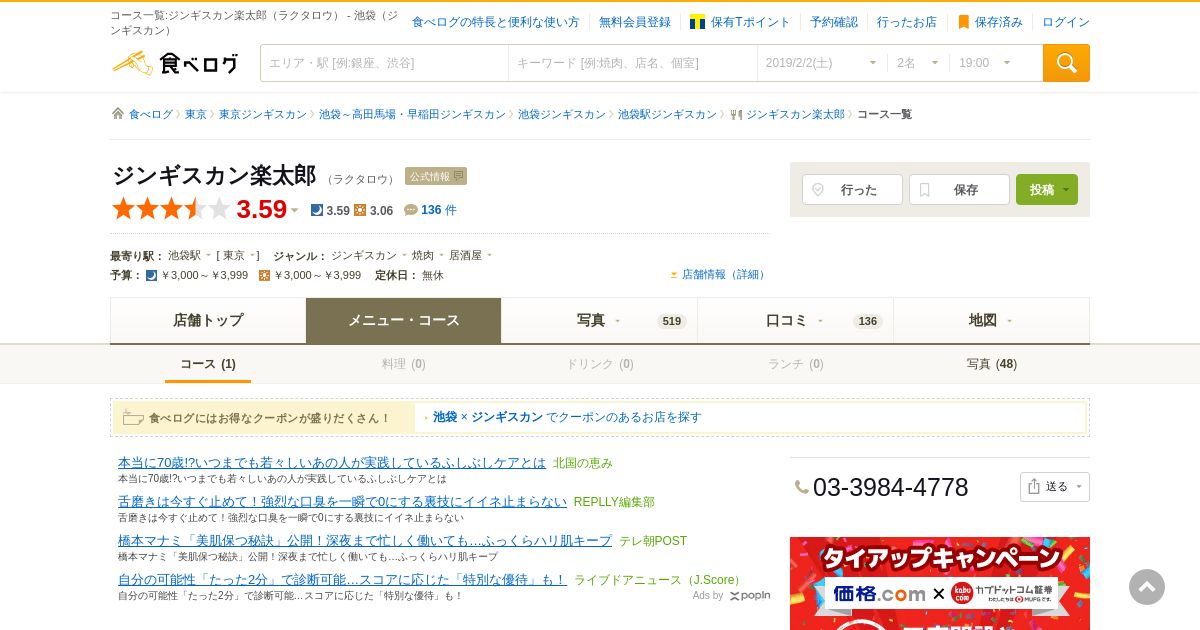Viewport: 1200px width, 630px height.
Task: Select the 写真 (48) sub-tab
Action: (992, 364)
